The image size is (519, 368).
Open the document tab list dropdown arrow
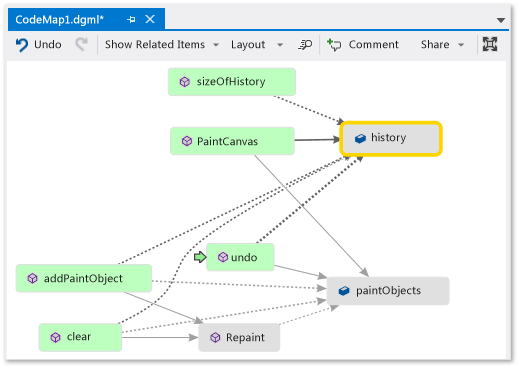pyautogui.click(x=500, y=20)
